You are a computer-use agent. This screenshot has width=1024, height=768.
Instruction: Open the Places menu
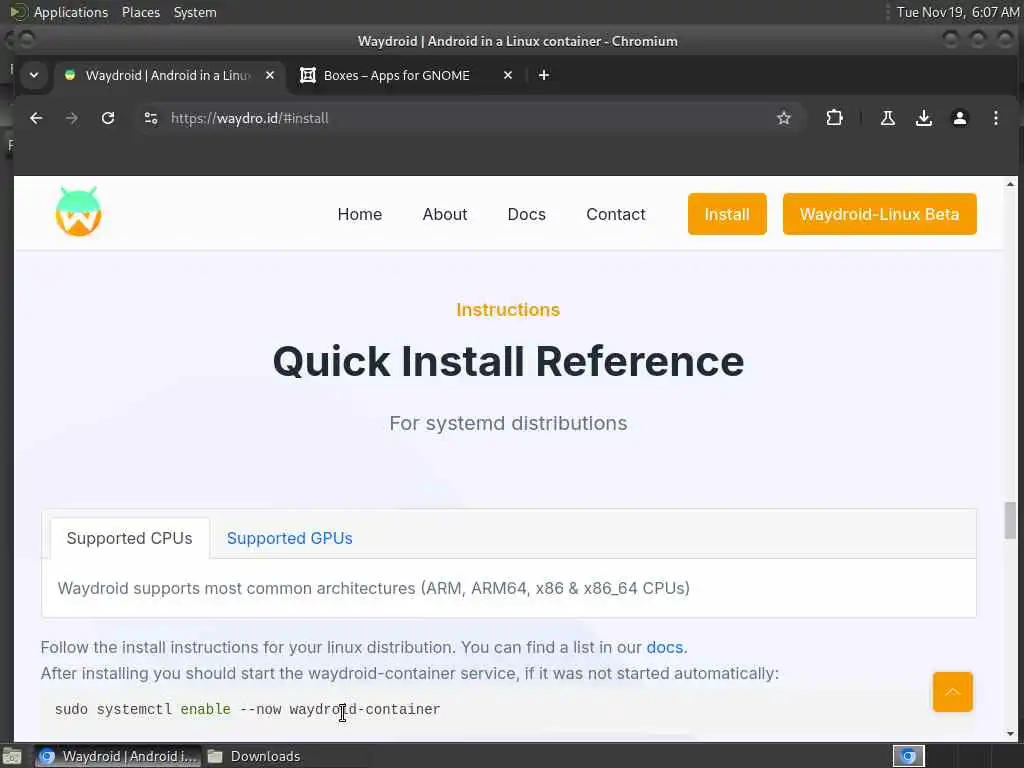141,12
